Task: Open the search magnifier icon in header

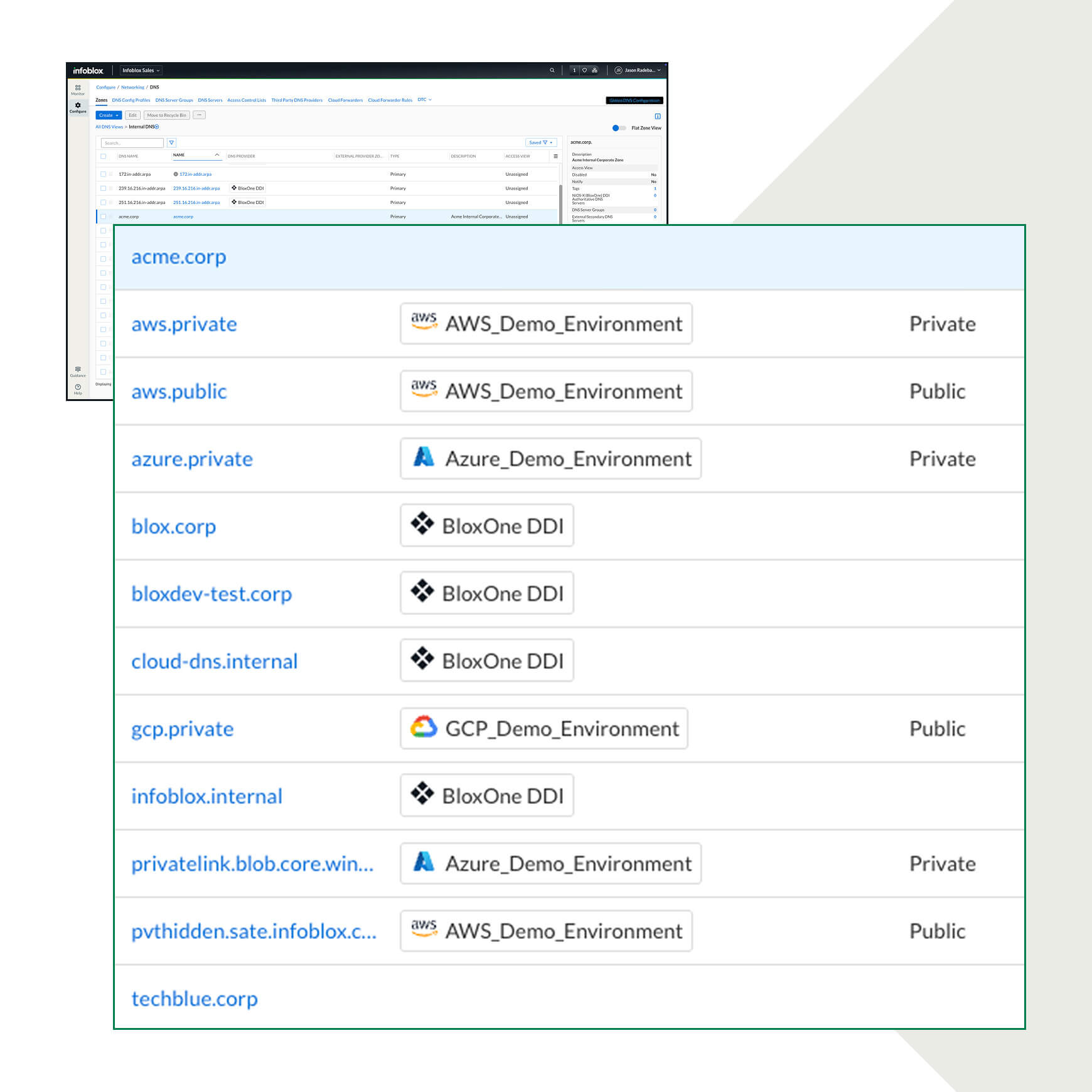Action: (552, 70)
